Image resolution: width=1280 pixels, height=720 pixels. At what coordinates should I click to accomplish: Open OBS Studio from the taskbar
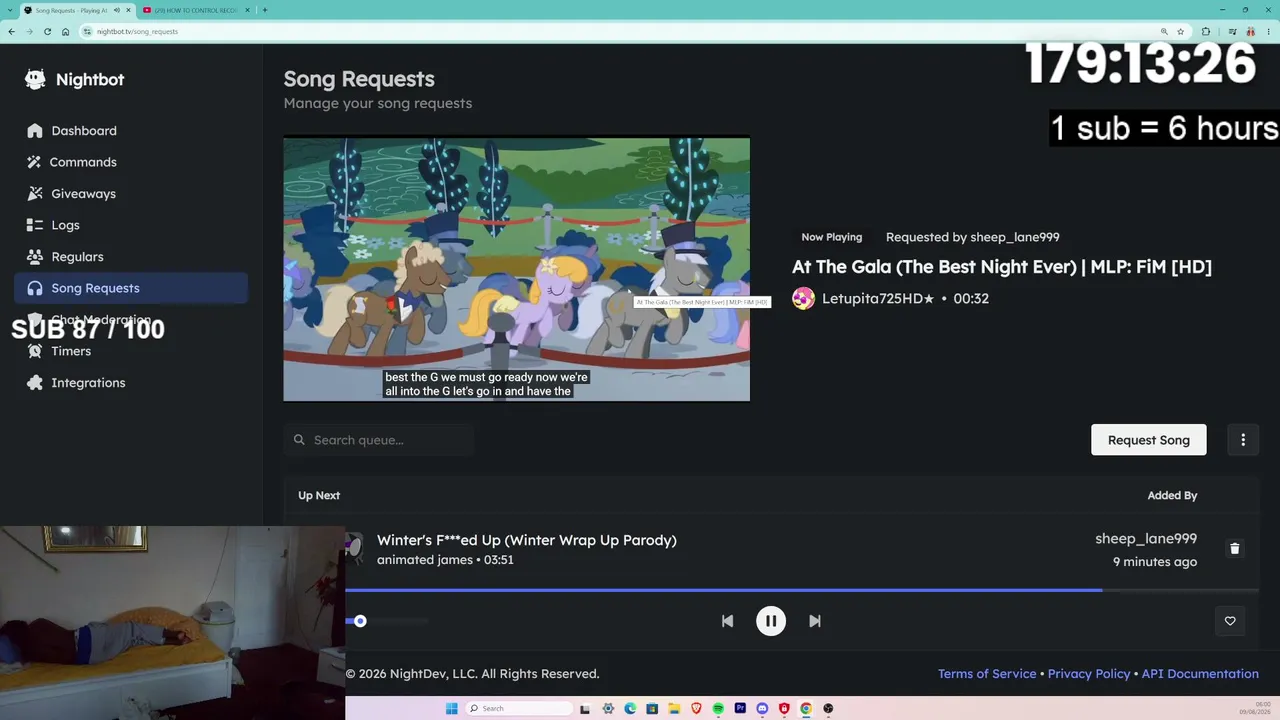coord(828,709)
